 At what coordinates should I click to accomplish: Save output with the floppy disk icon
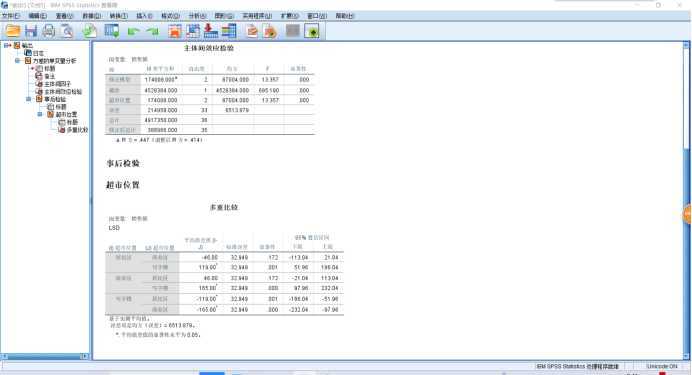pos(31,31)
